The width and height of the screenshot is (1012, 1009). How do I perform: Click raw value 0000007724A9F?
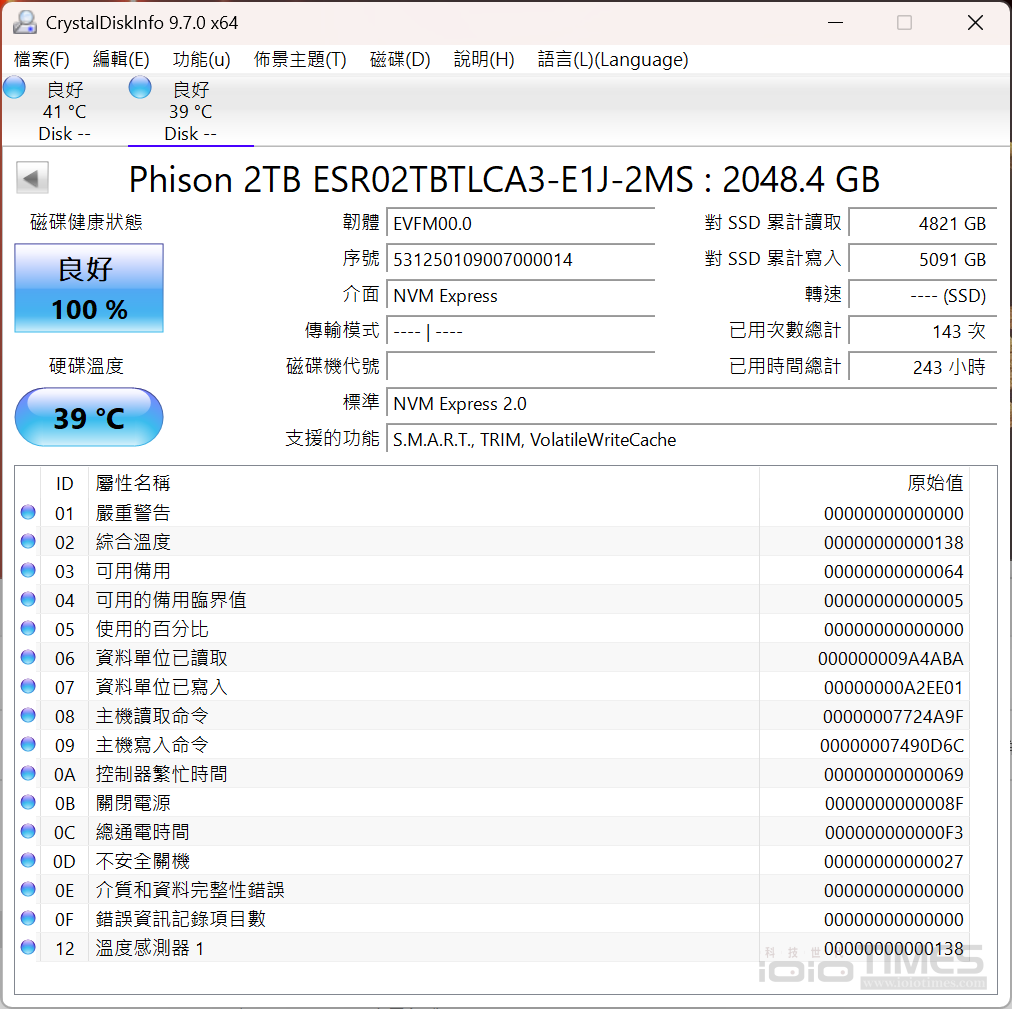point(893,717)
